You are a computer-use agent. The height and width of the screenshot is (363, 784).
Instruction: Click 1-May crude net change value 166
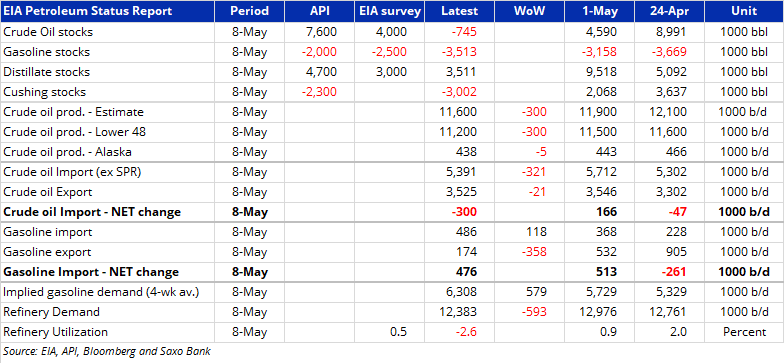(606, 212)
